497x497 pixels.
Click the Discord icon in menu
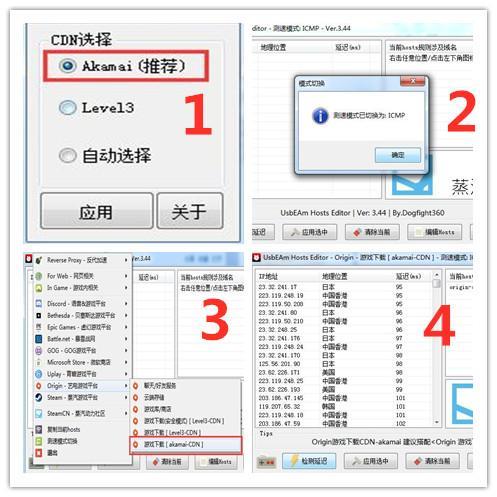pyautogui.click(x=39, y=303)
